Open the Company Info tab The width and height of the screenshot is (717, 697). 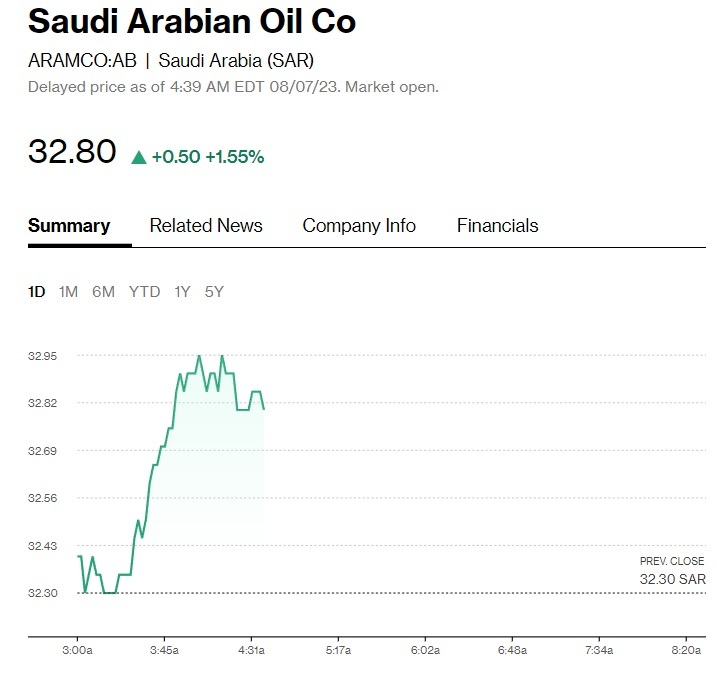pyautogui.click(x=359, y=226)
